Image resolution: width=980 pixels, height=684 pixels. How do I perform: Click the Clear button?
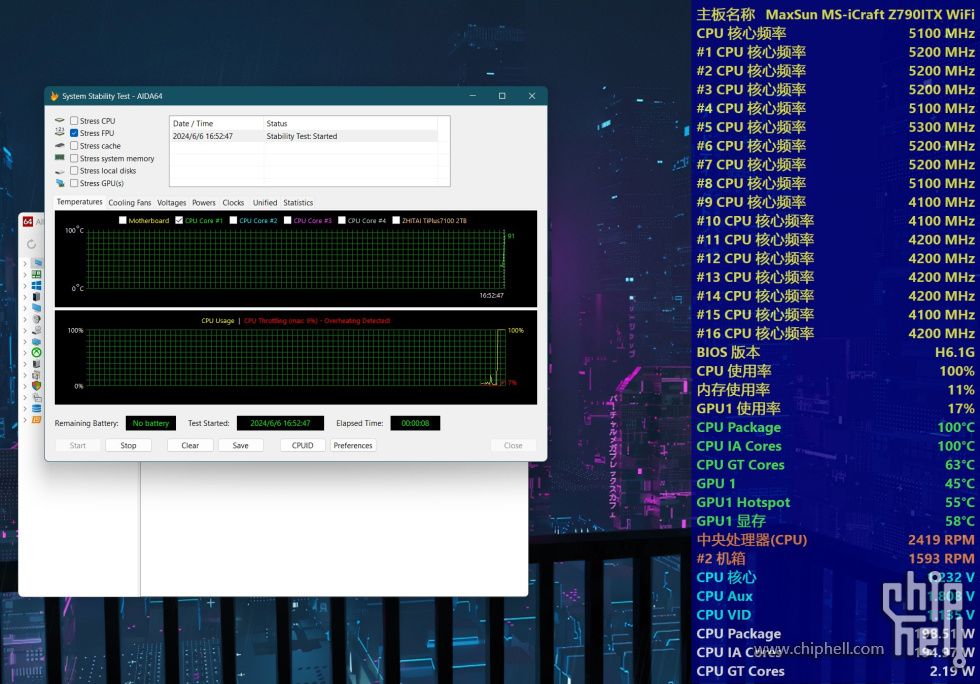(x=190, y=445)
